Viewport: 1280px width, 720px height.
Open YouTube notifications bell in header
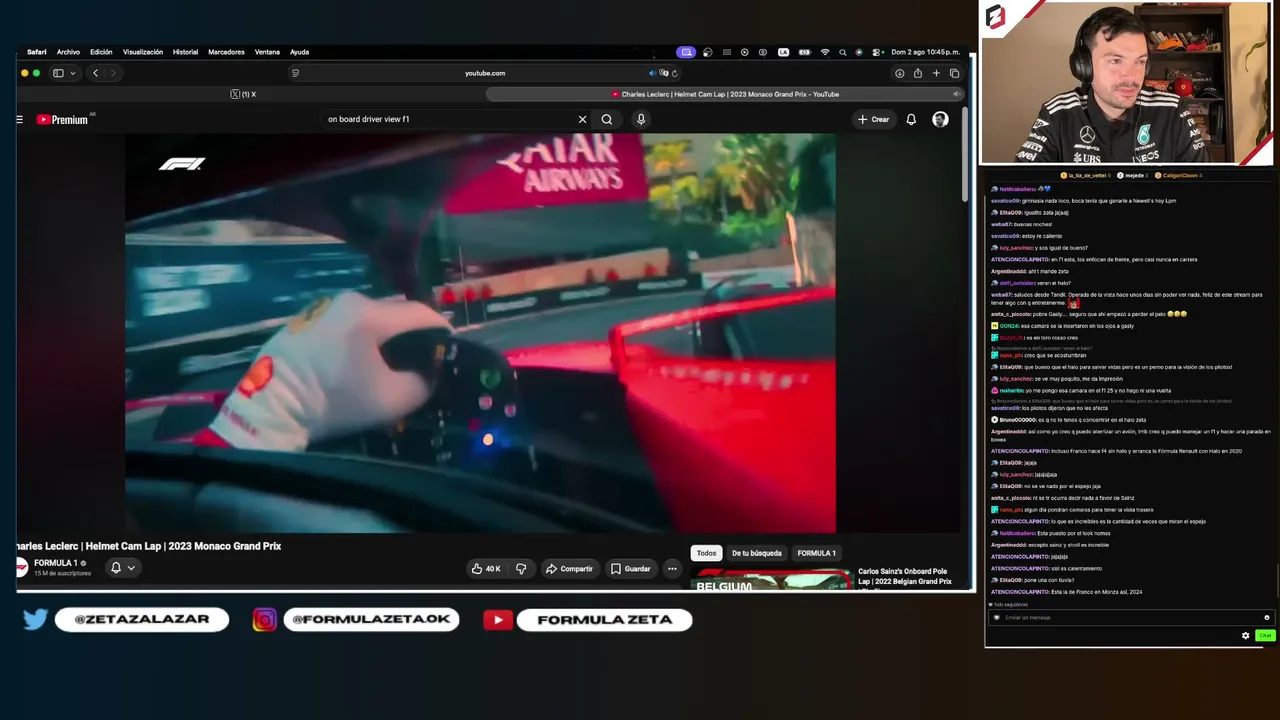point(911,120)
